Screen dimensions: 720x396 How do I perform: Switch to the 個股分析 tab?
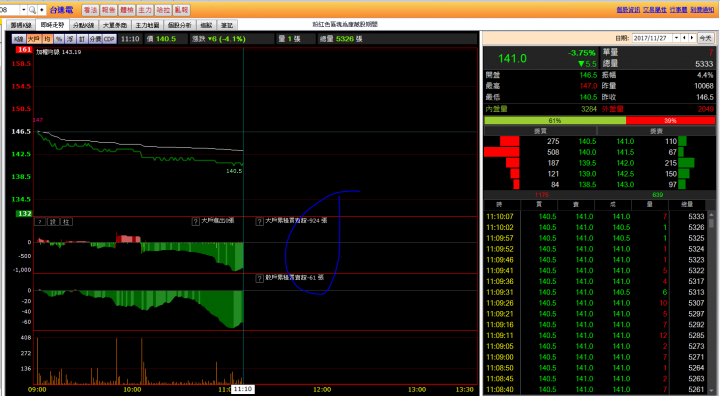tap(180, 25)
